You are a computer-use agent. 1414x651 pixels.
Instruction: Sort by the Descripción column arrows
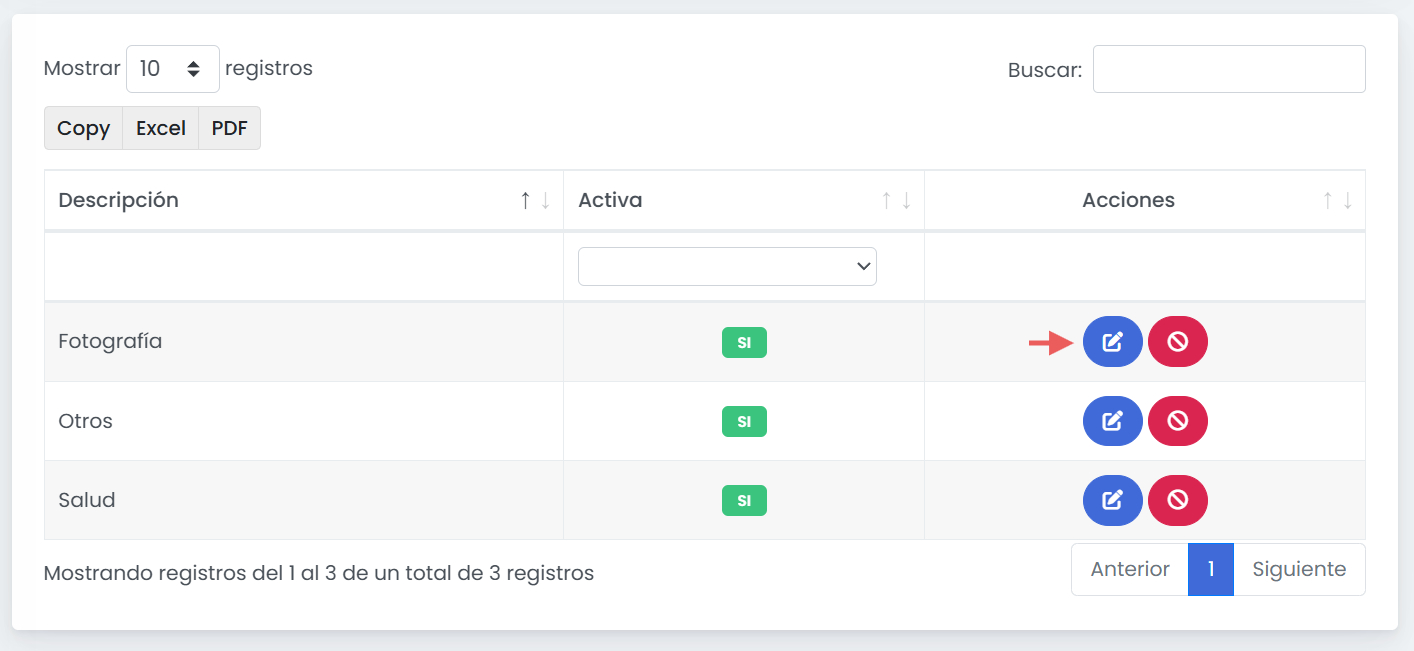pos(535,200)
